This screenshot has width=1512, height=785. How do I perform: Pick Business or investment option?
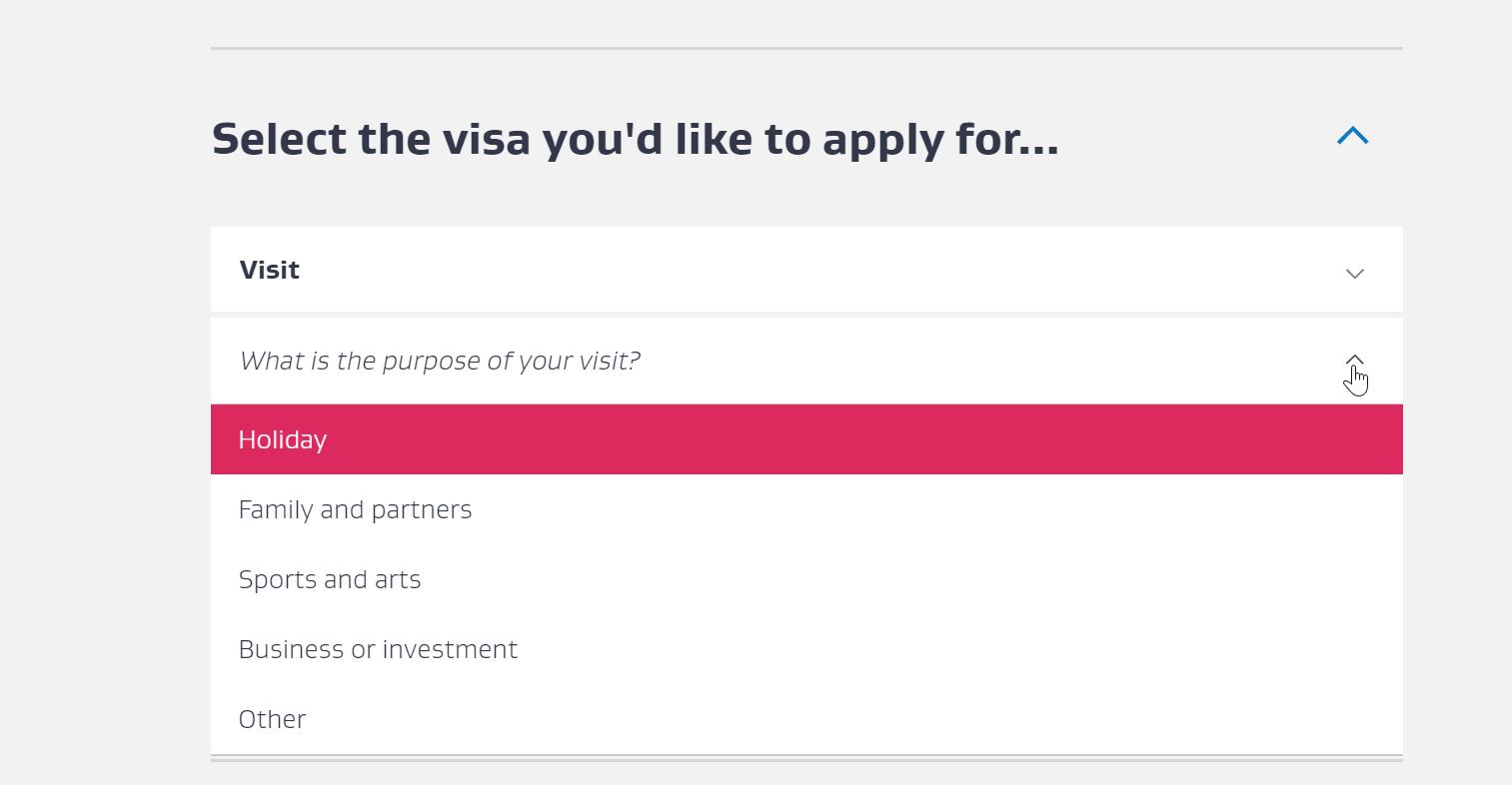click(x=805, y=649)
